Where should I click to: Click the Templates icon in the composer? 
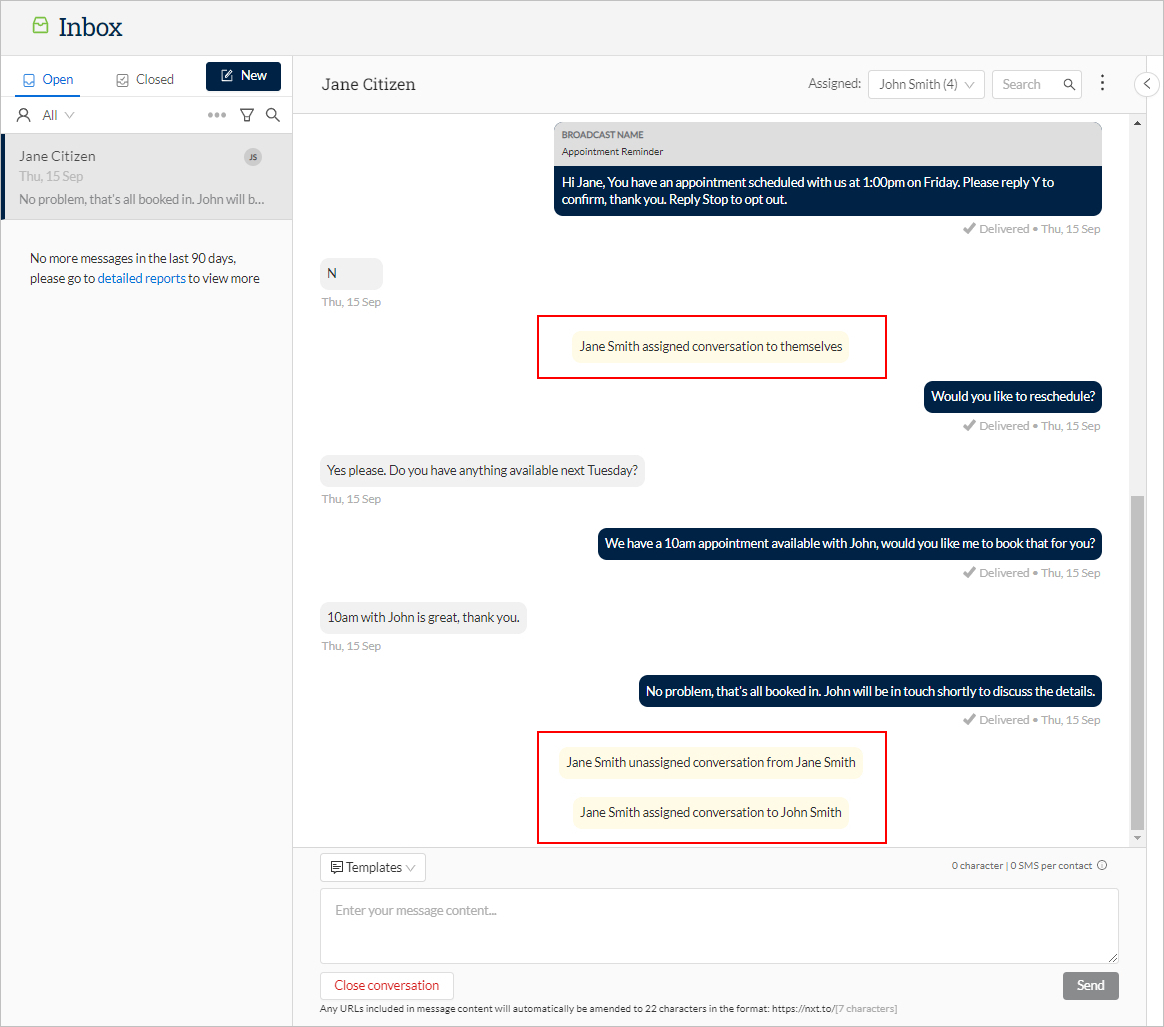pyautogui.click(x=338, y=867)
